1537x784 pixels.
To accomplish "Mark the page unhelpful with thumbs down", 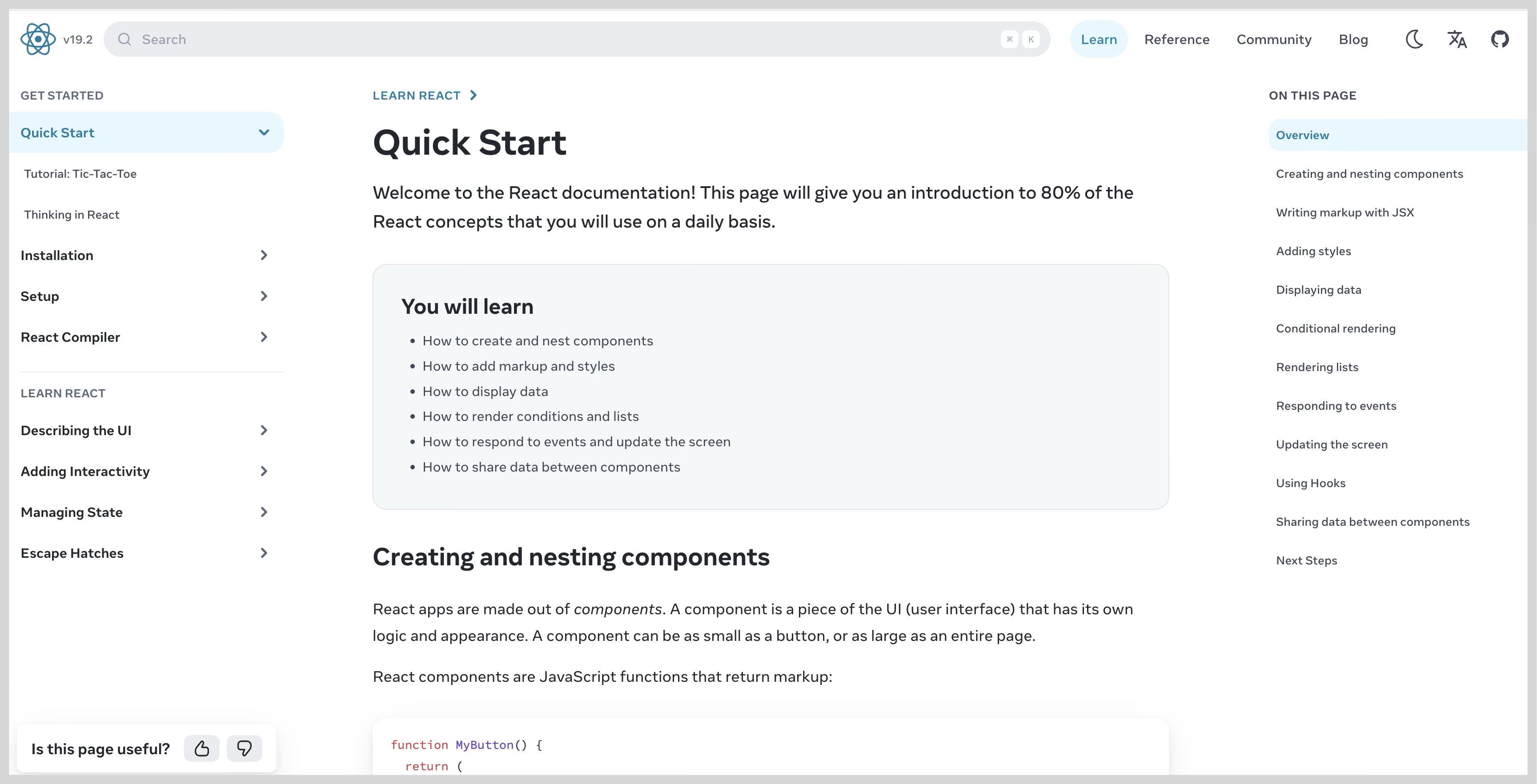I will point(245,748).
